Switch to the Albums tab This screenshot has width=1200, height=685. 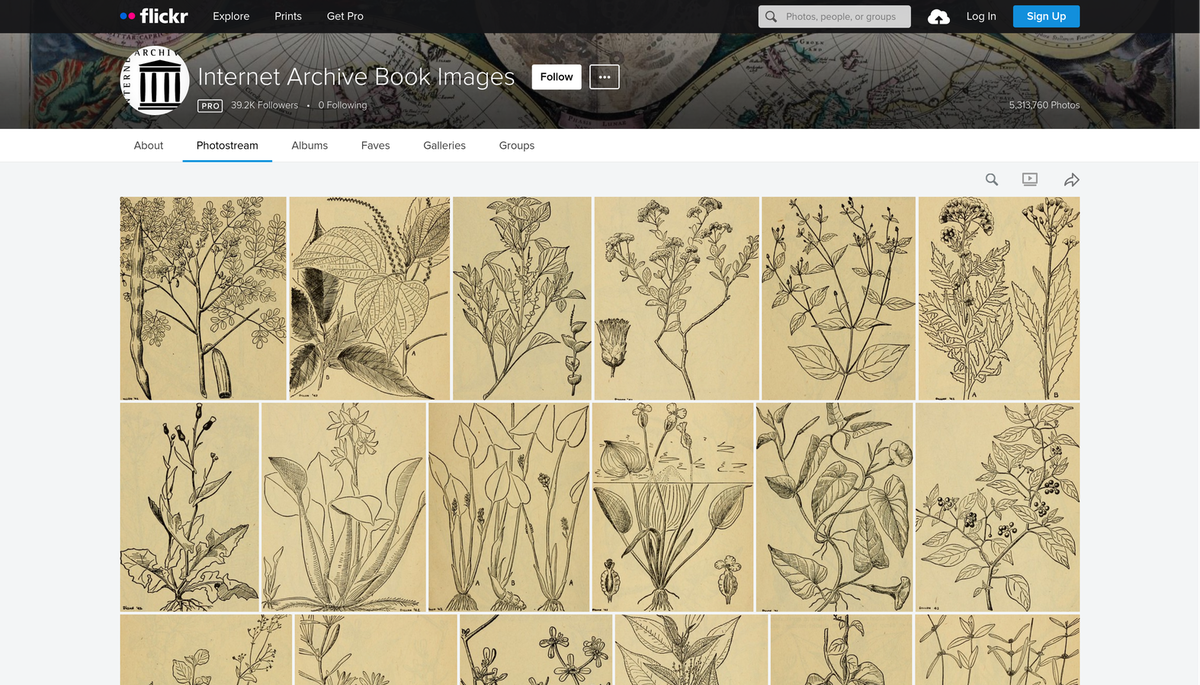309,145
